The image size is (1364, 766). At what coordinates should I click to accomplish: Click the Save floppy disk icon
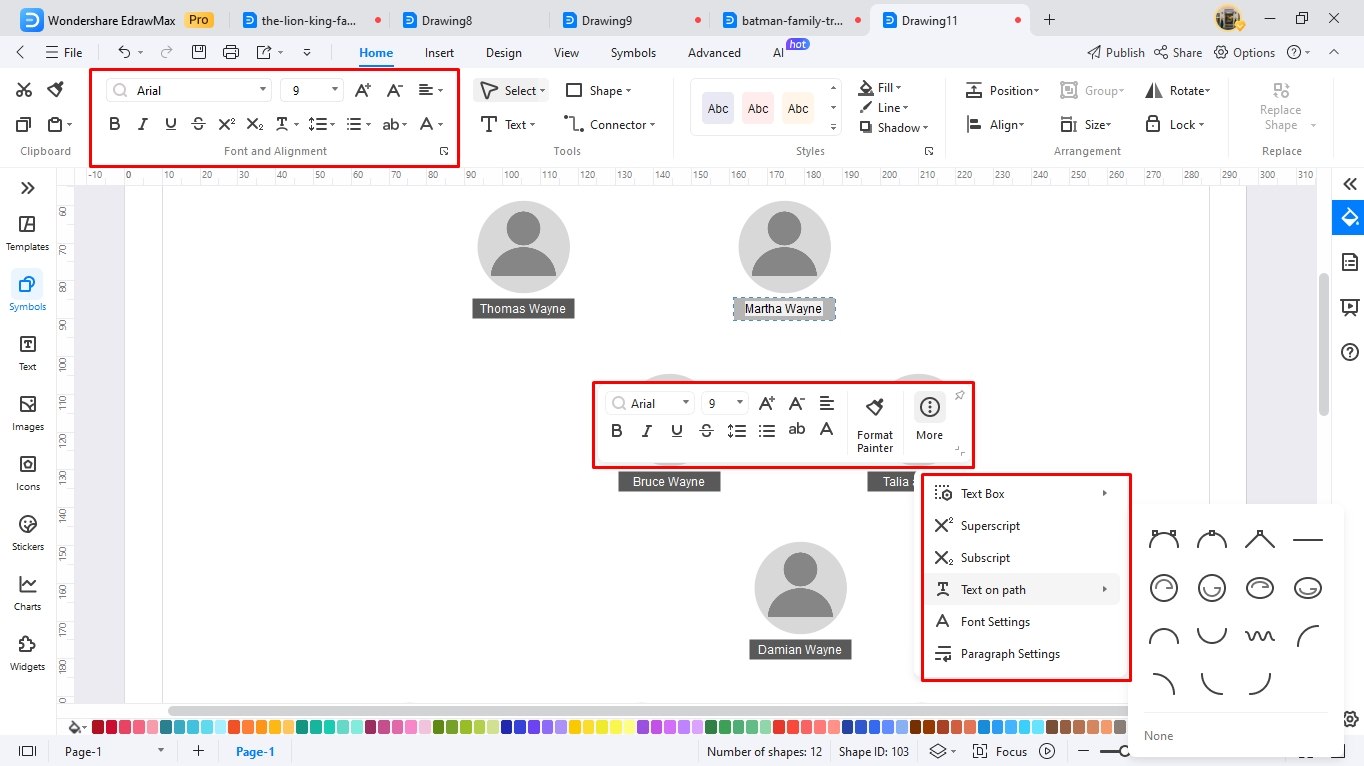click(x=199, y=52)
